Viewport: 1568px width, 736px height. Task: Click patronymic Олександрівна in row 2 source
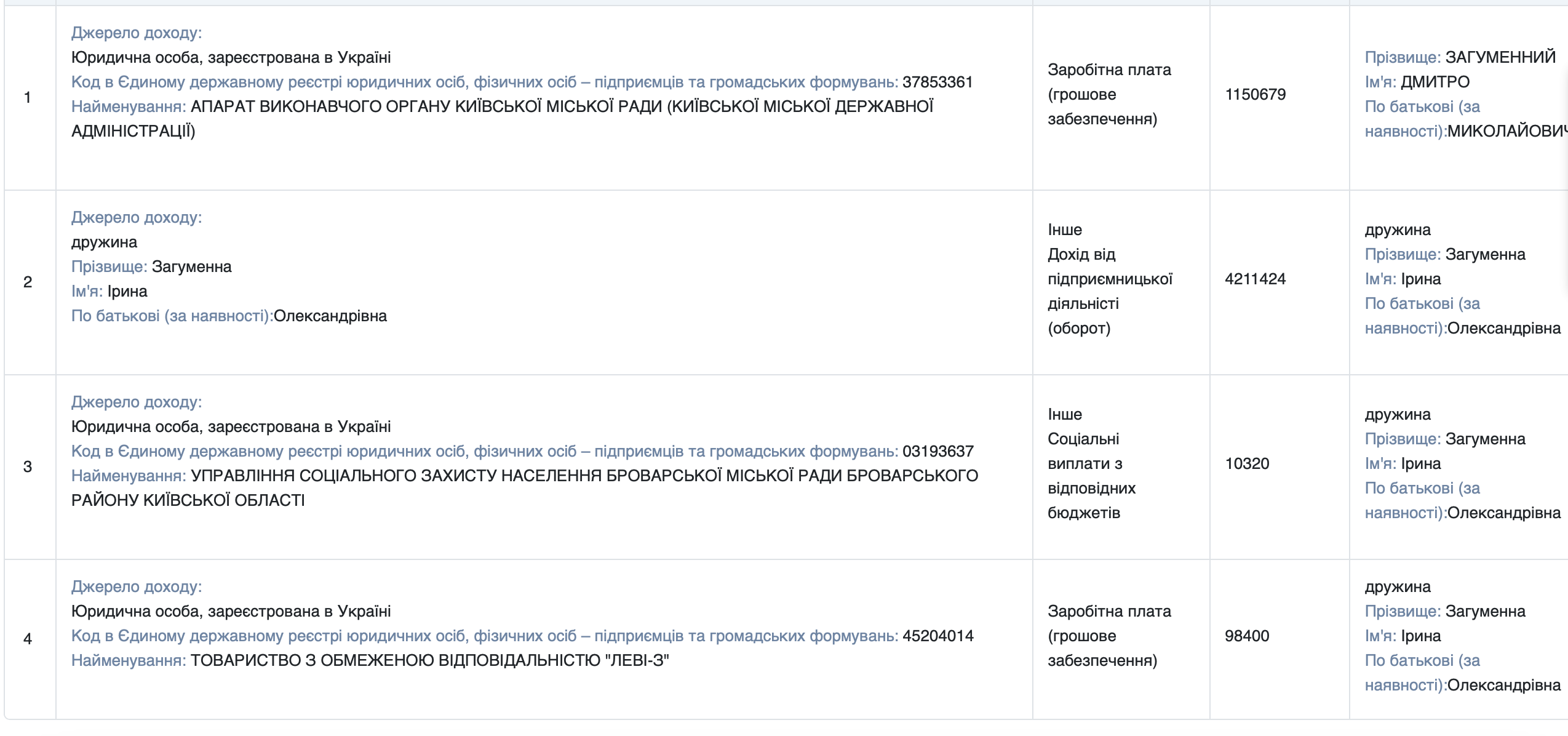click(x=330, y=316)
